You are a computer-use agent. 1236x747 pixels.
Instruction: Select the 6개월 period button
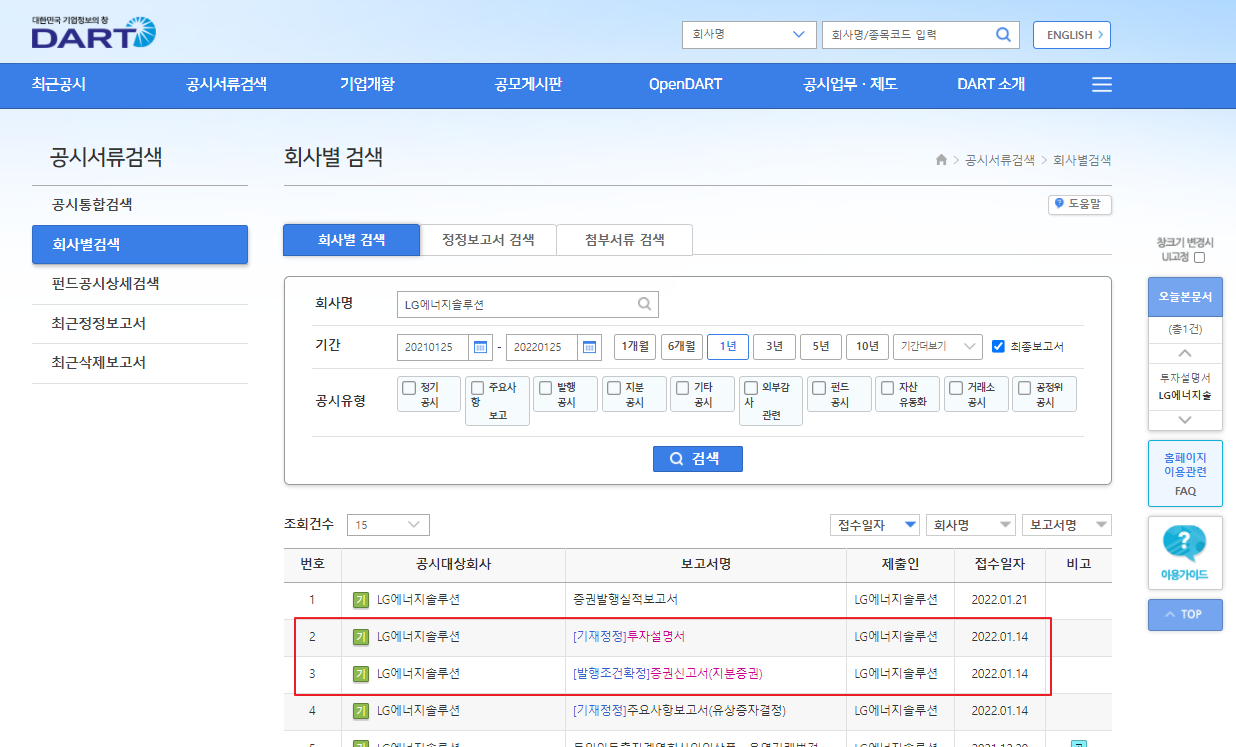pos(681,347)
